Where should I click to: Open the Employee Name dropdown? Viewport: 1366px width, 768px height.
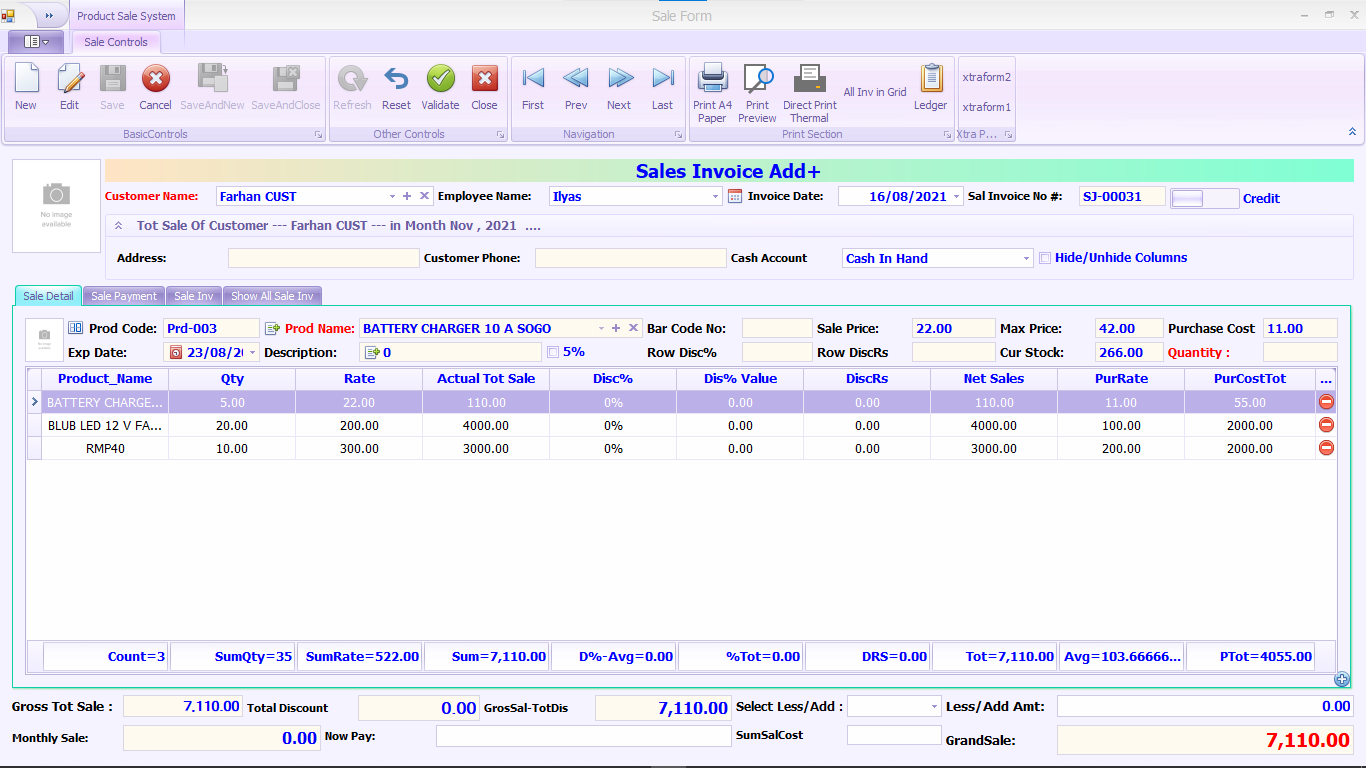[x=716, y=197]
